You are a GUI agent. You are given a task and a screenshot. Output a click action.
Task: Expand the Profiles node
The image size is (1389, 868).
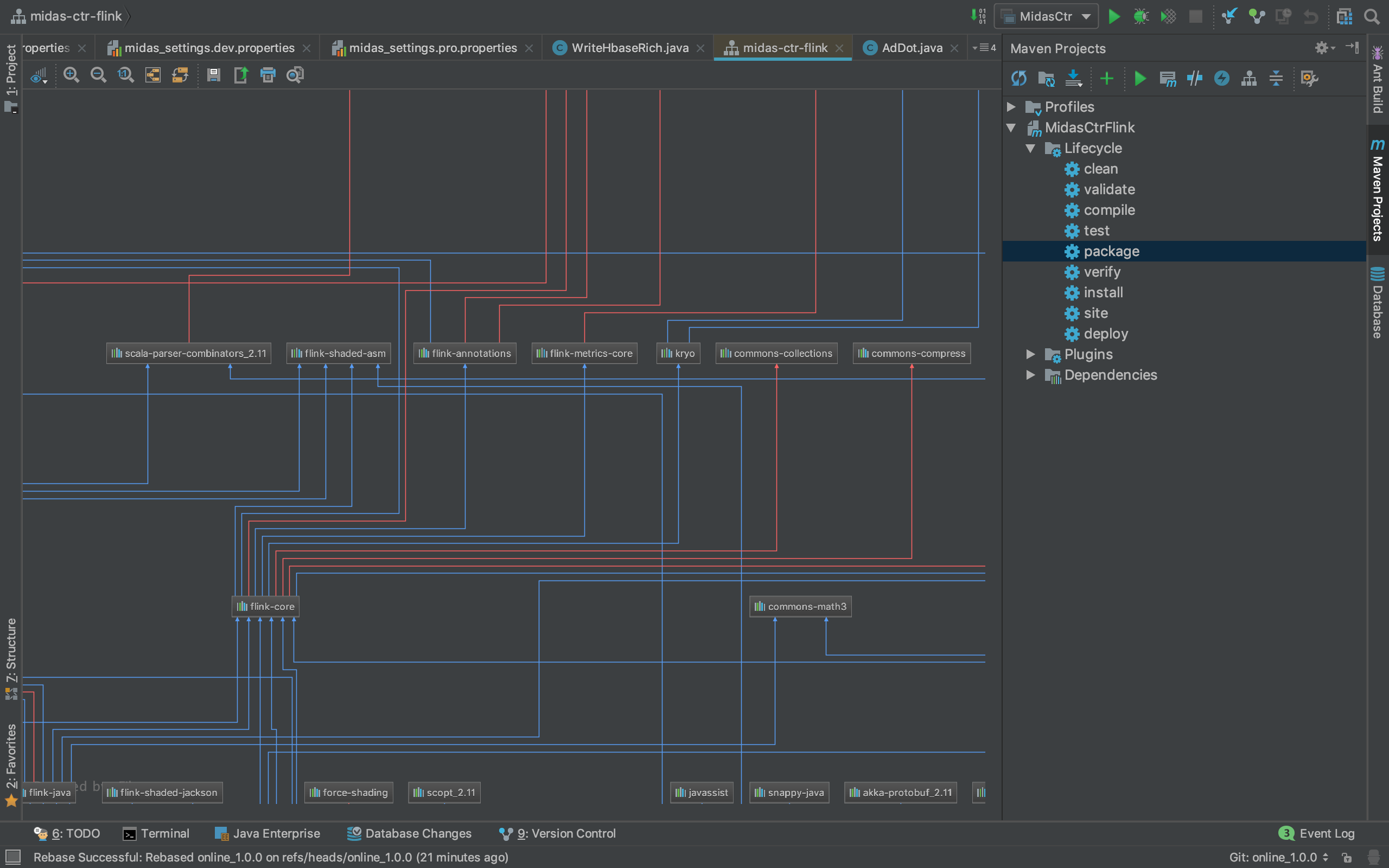pos(1011,107)
